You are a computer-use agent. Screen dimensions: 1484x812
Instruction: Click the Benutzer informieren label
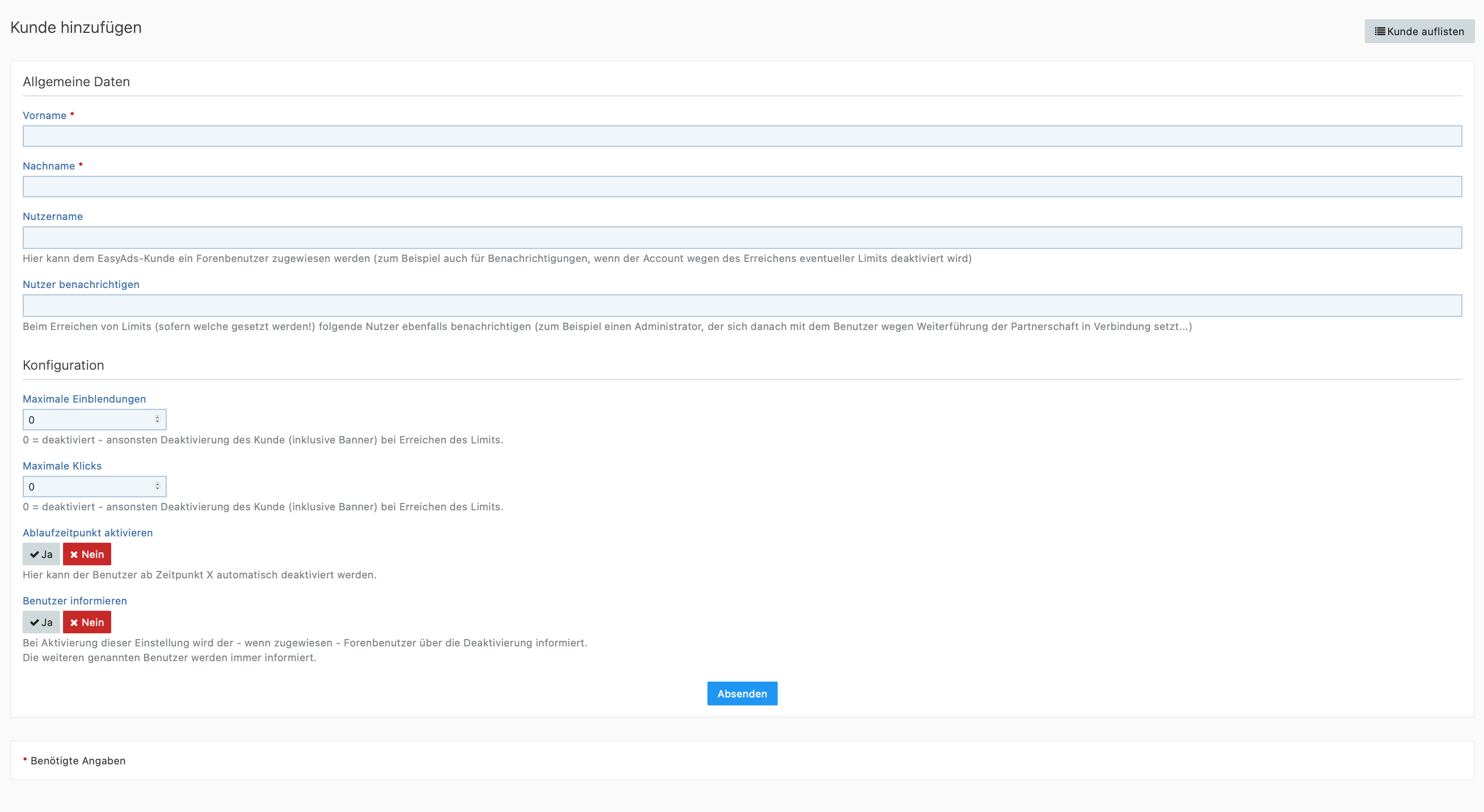coord(74,600)
